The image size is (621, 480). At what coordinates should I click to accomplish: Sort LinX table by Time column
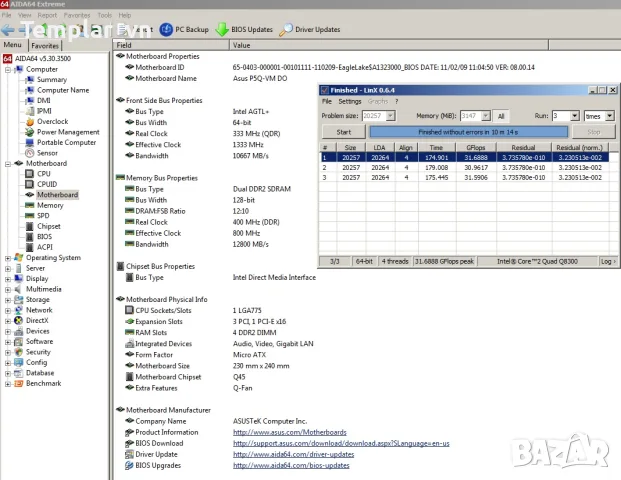coord(436,147)
